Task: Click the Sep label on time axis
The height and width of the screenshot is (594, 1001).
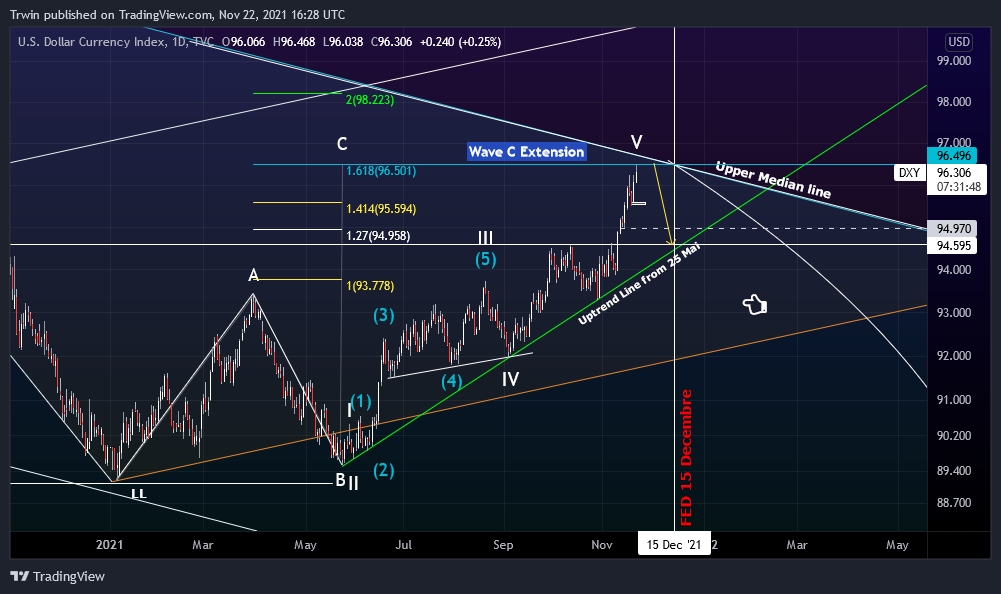Action: click(503, 545)
